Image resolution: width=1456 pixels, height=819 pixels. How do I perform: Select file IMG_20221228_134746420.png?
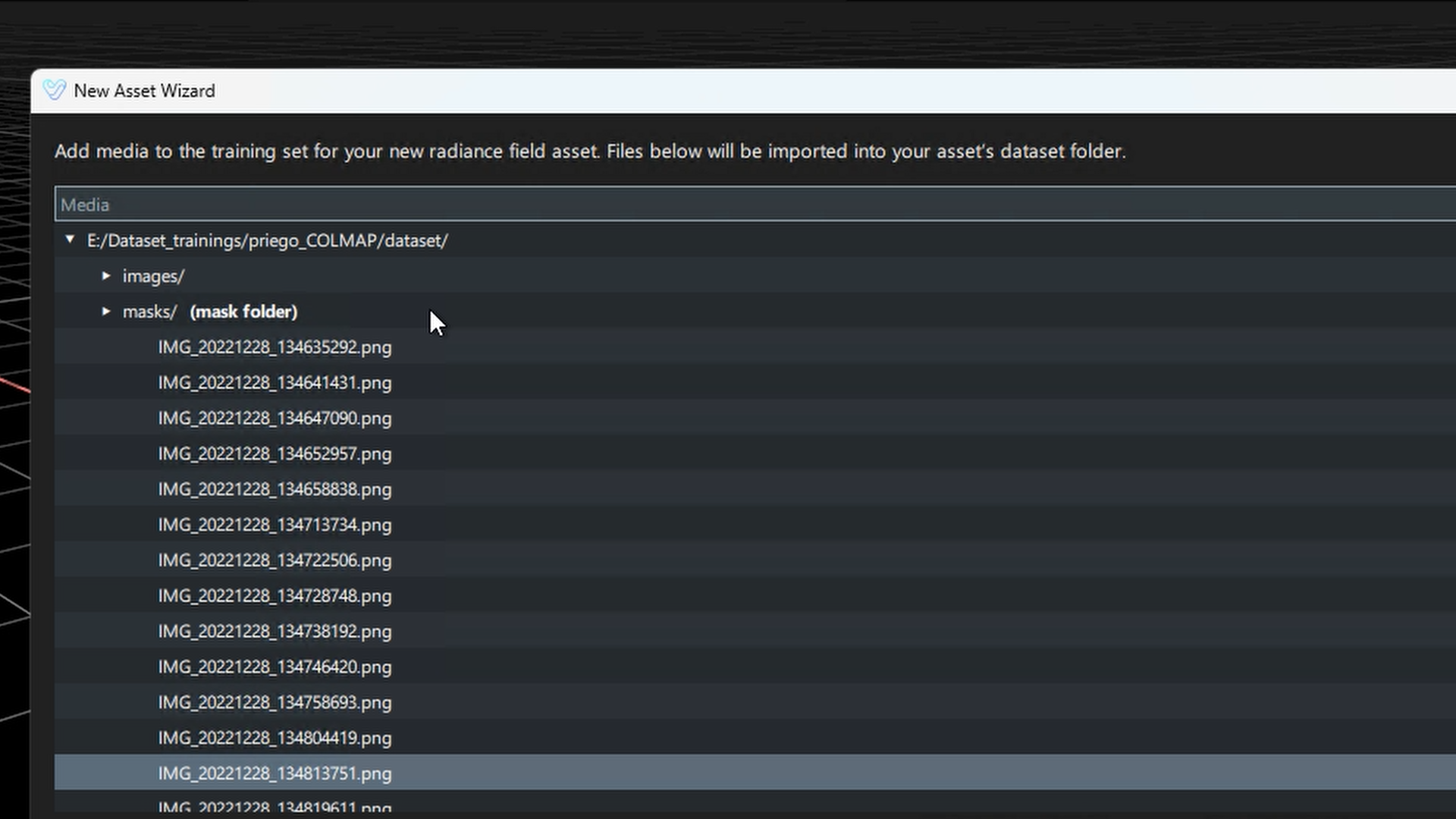click(x=275, y=667)
